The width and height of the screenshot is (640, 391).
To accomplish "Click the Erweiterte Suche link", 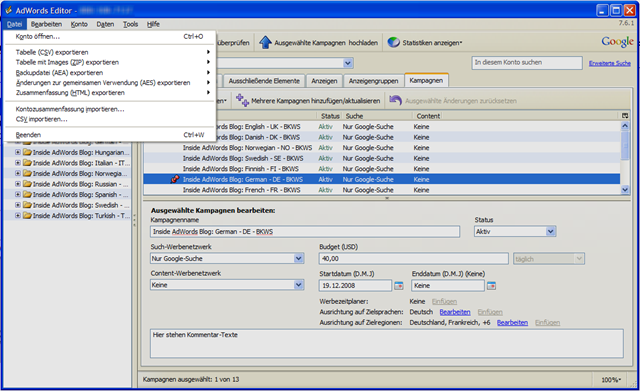I will [609, 63].
